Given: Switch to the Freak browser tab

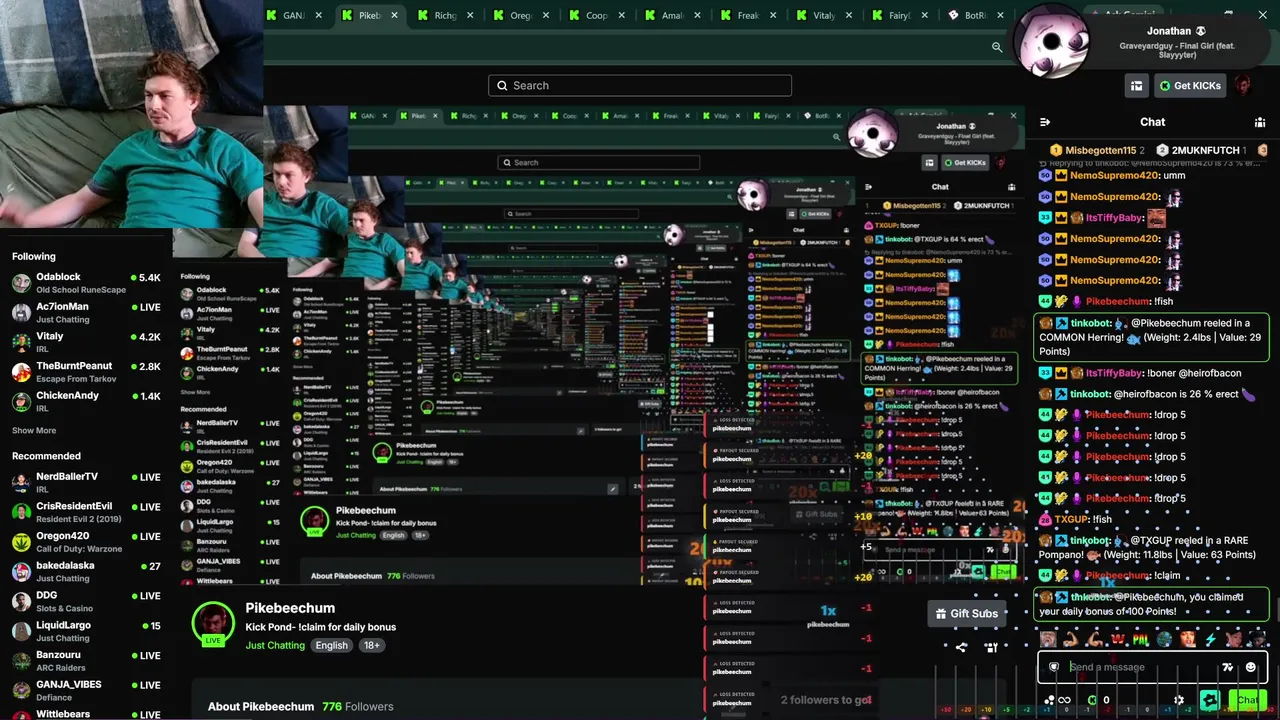Looking at the screenshot, I should coord(748,16).
